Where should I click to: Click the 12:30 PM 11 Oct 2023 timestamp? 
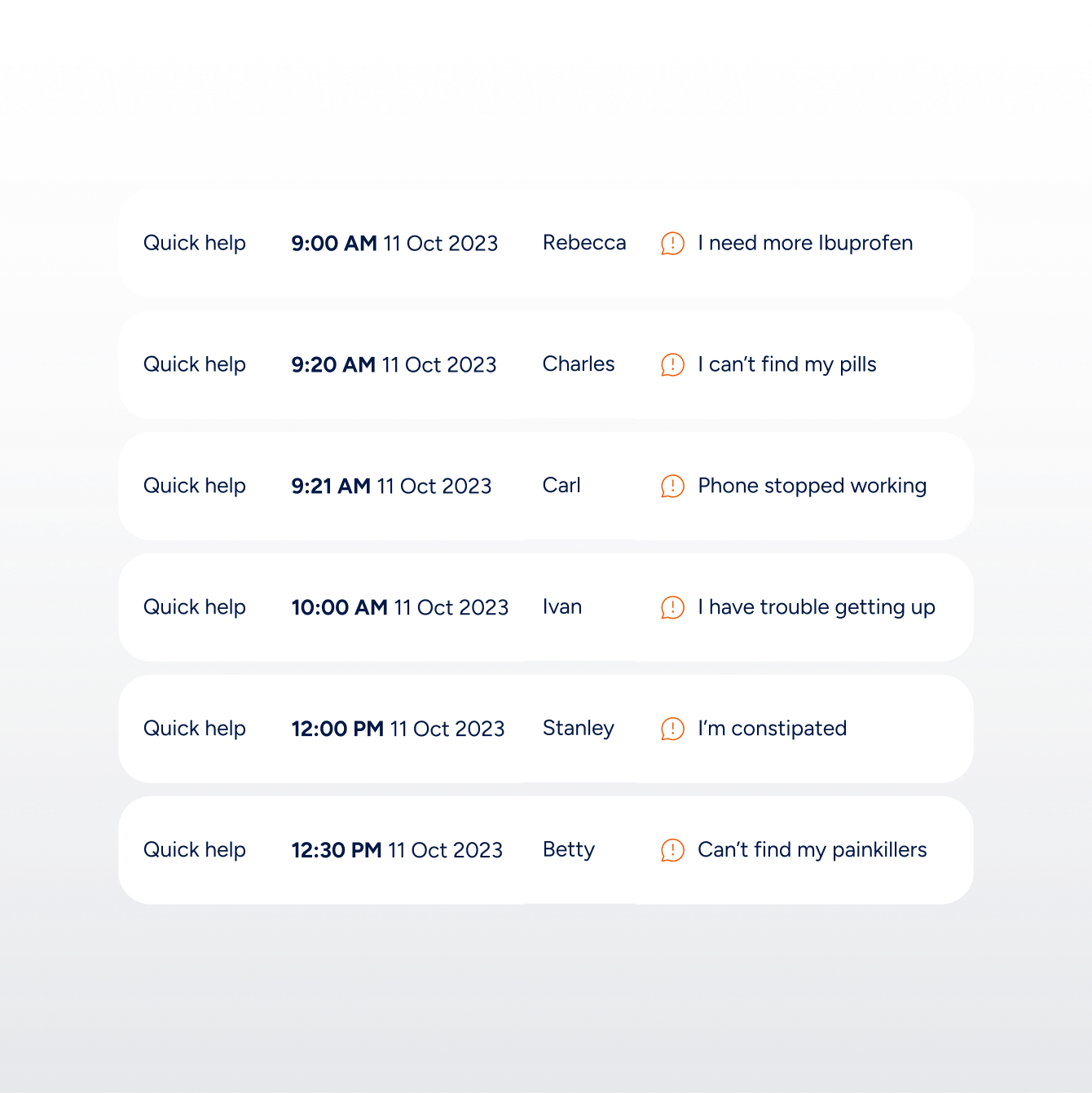click(397, 850)
